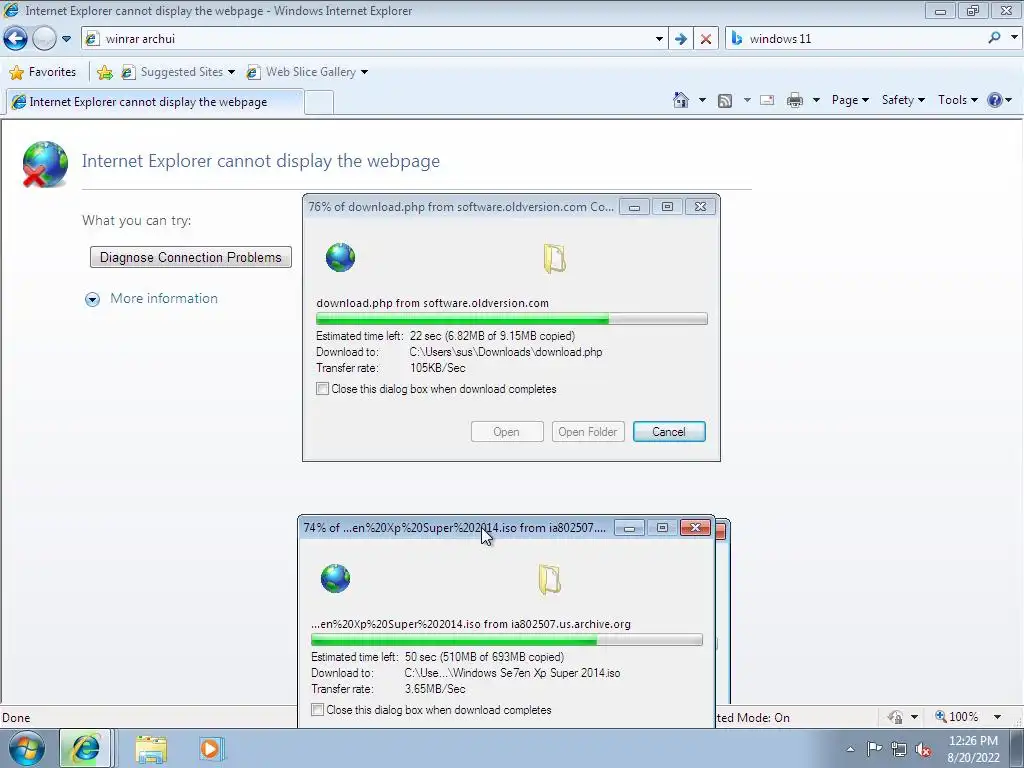Open the Favorites star button

[42, 72]
